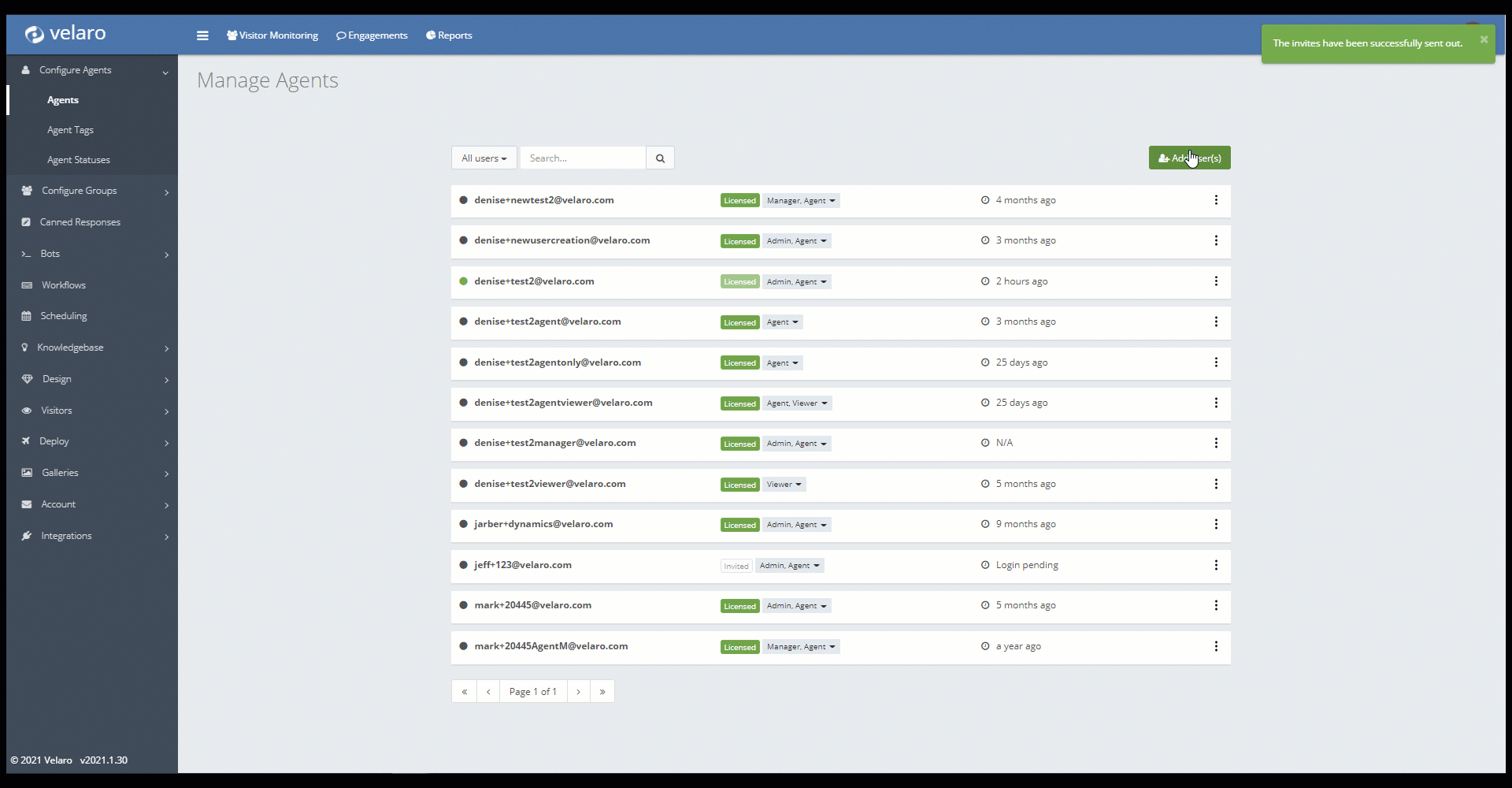Screen dimensions: 1512x788
Task: Open the All users filter dropdown
Action: click(484, 158)
